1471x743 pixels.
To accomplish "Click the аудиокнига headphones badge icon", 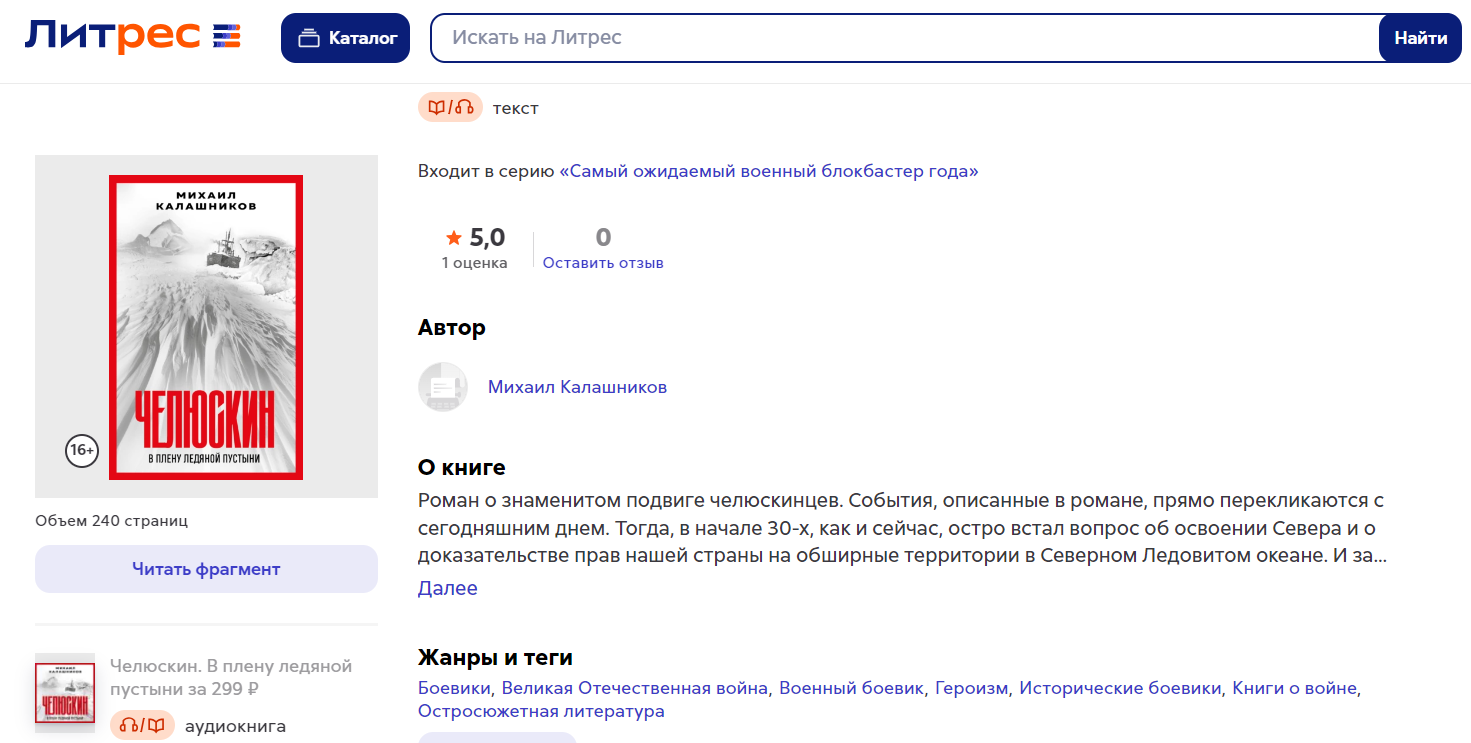I will 142,726.
